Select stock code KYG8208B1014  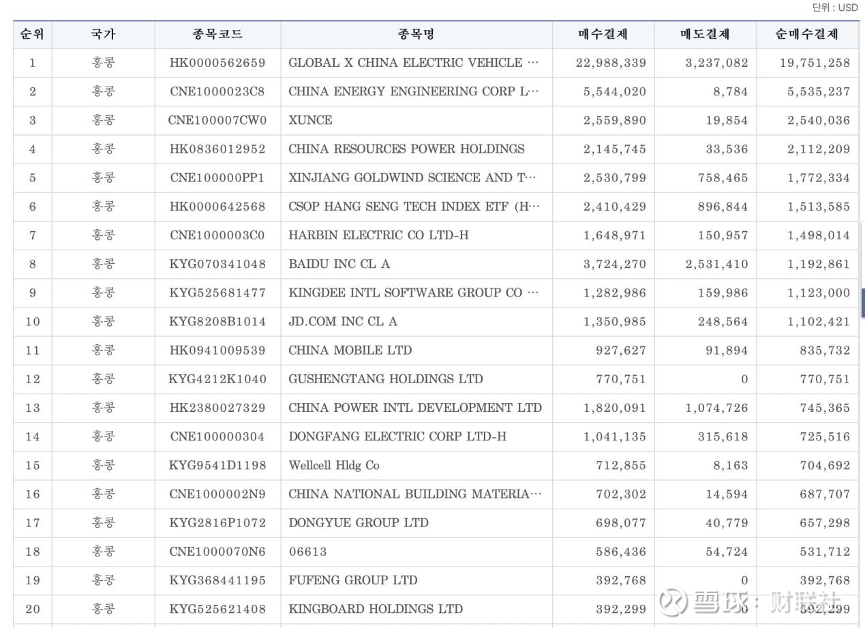tap(218, 321)
